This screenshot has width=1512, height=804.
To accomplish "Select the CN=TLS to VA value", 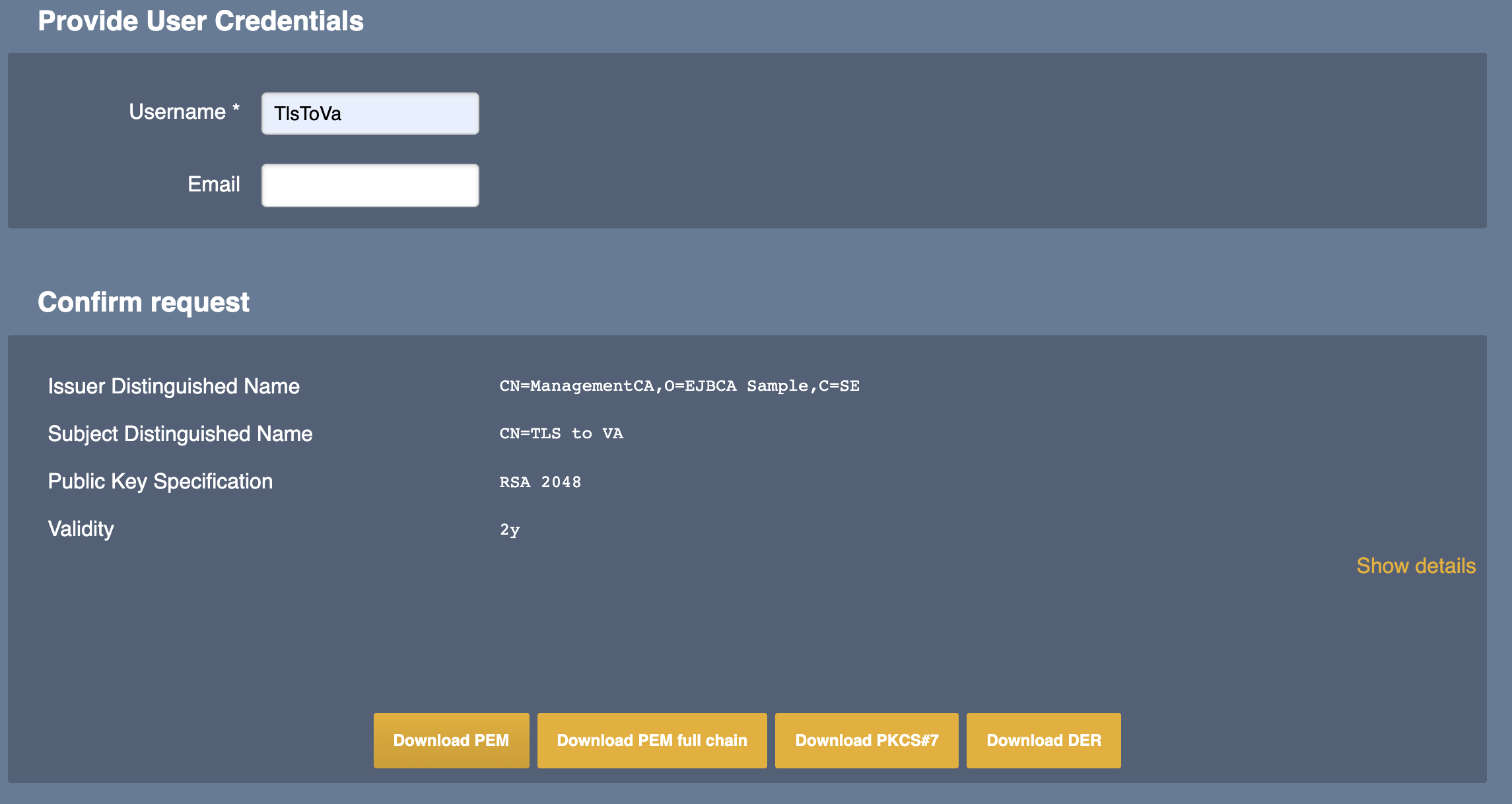I will coord(561,434).
